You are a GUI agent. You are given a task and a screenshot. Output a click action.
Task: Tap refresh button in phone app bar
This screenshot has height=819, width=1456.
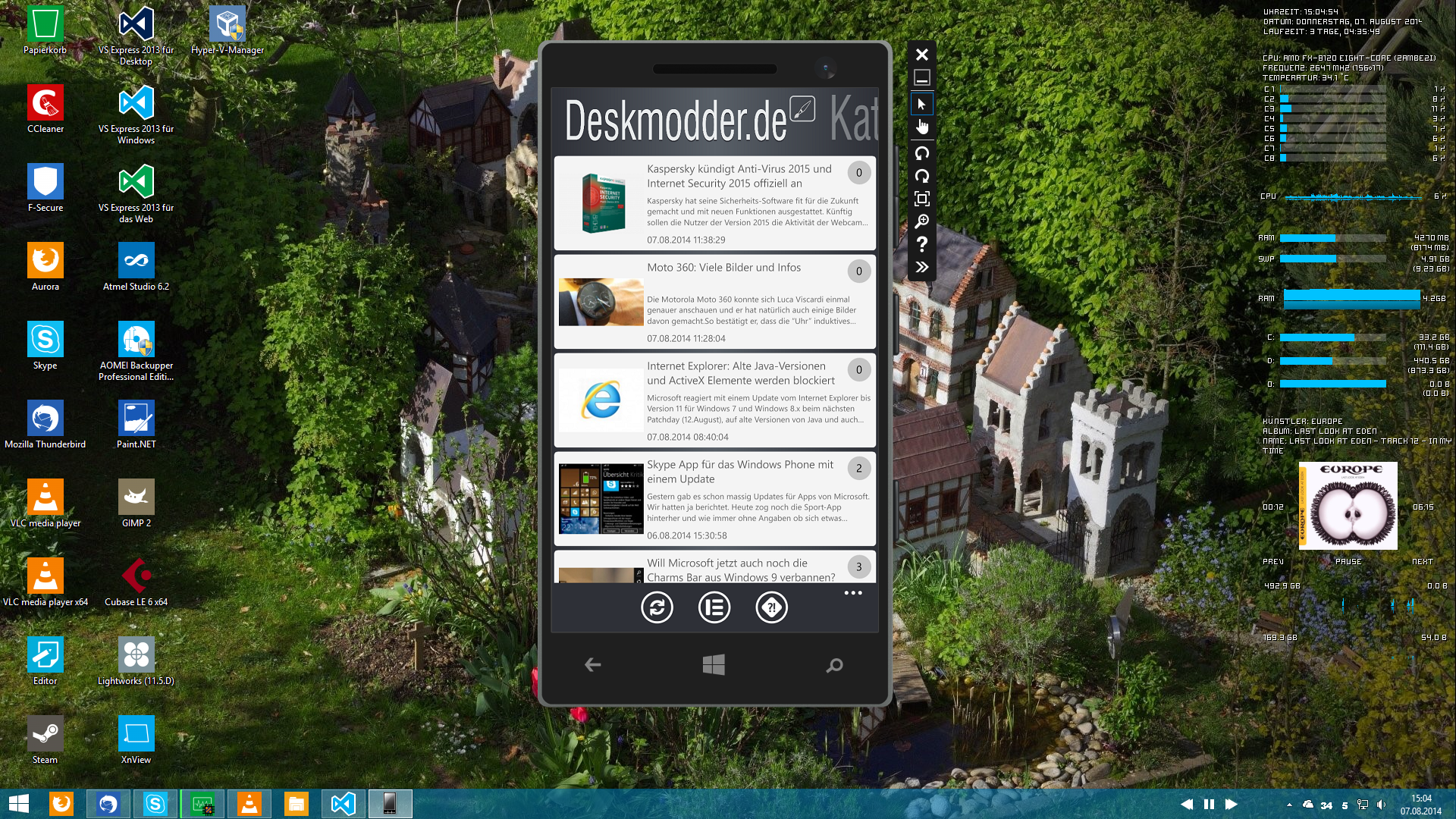click(x=657, y=607)
